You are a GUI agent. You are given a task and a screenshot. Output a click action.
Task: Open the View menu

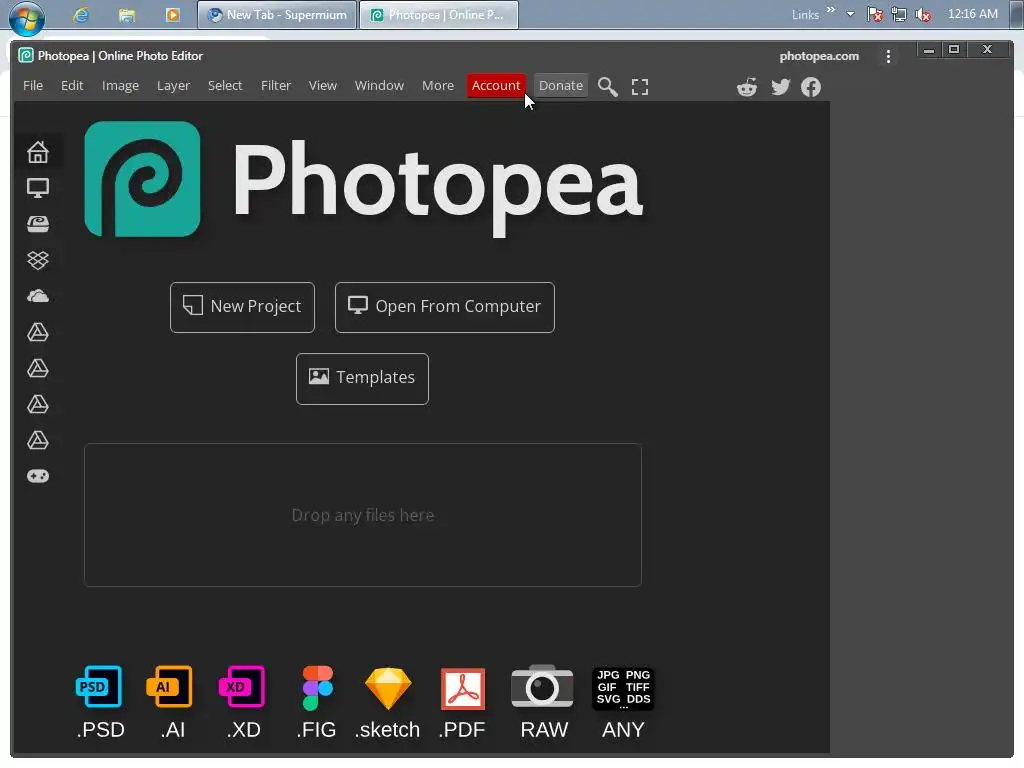323,86
